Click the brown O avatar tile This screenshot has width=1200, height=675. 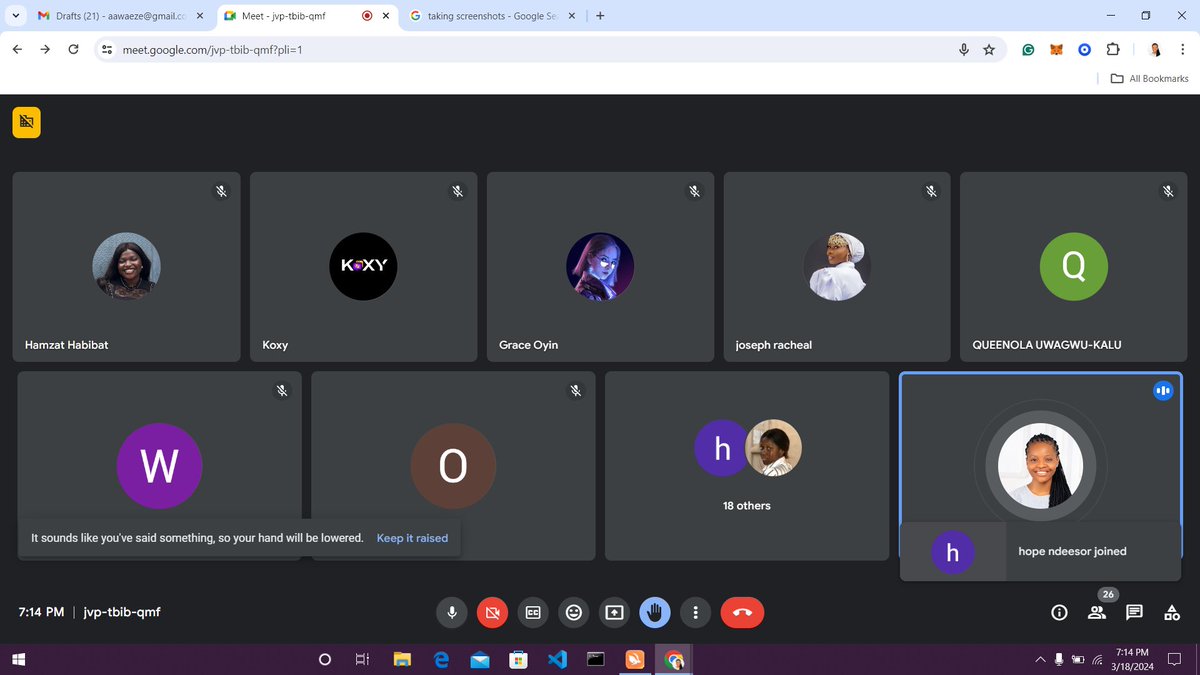click(x=453, y=466)
